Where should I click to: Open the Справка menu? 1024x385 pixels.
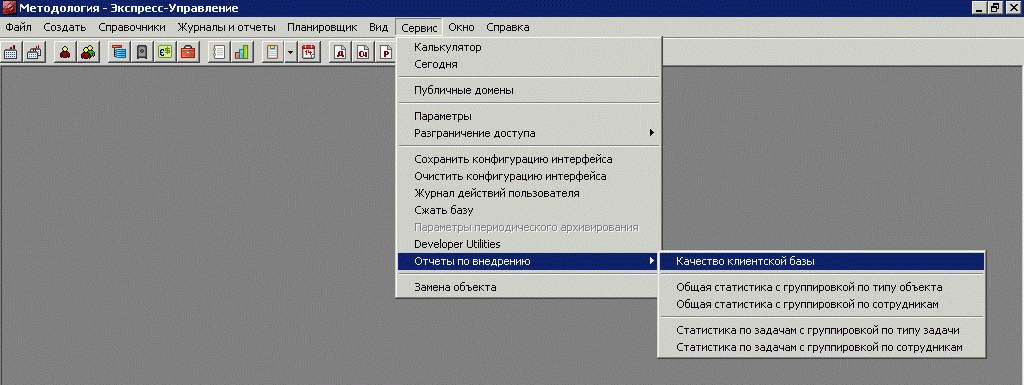click(508, 27)
